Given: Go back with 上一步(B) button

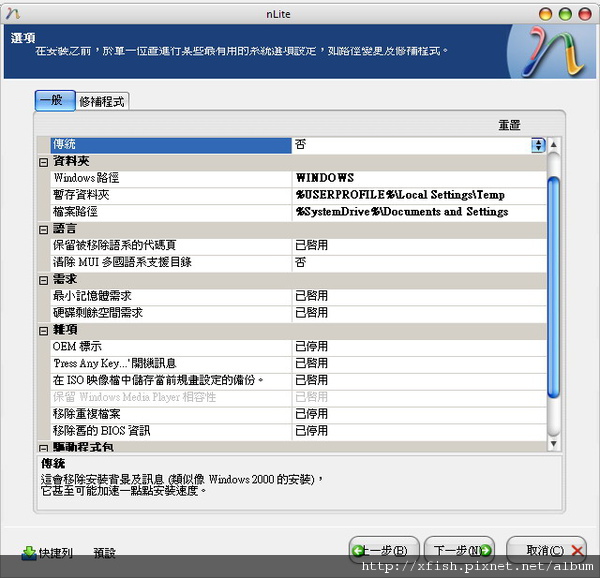Looking at the screenshot, I should click(384, 550).
